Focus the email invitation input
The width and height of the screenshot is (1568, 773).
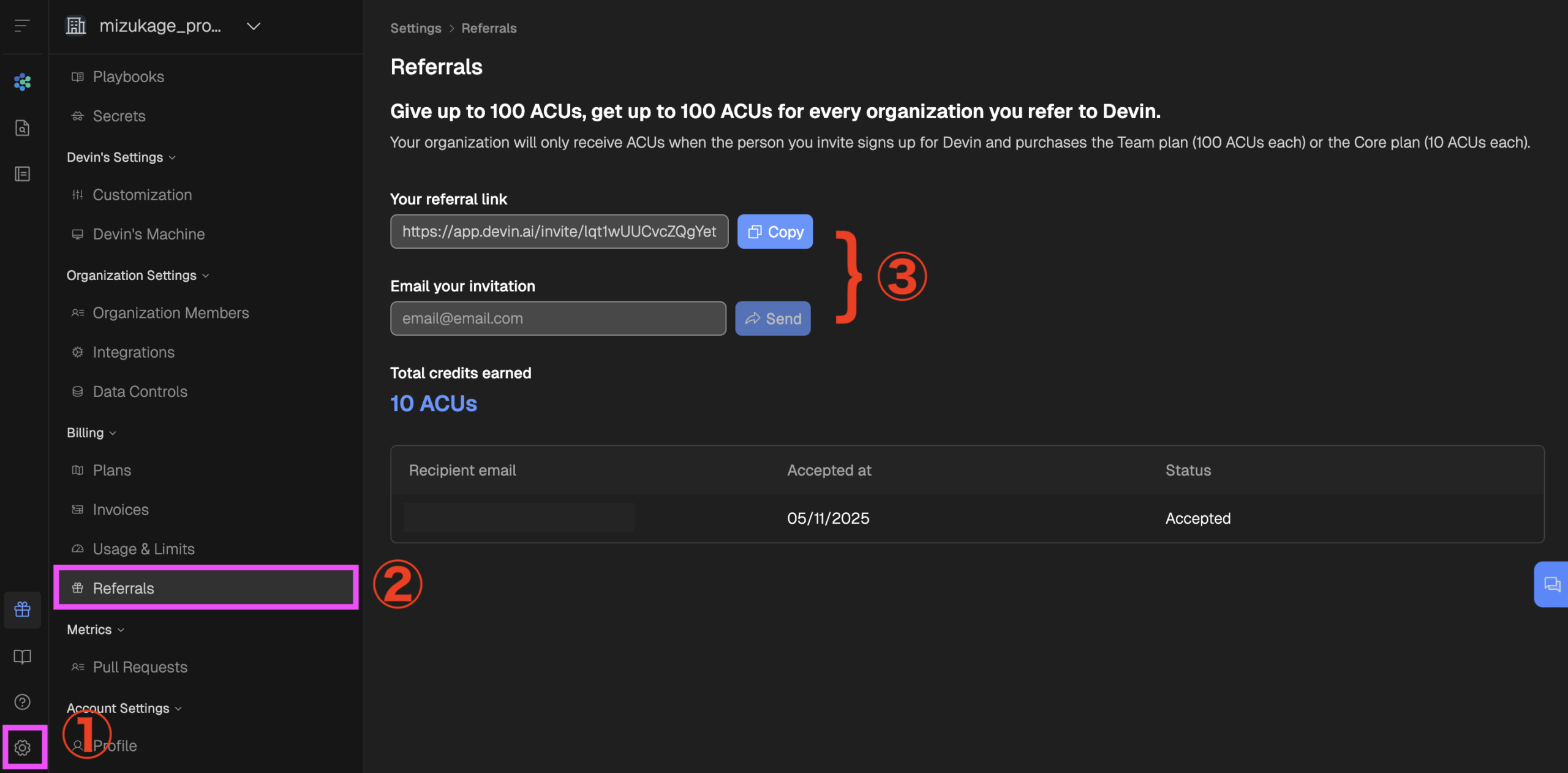[558, 319]
